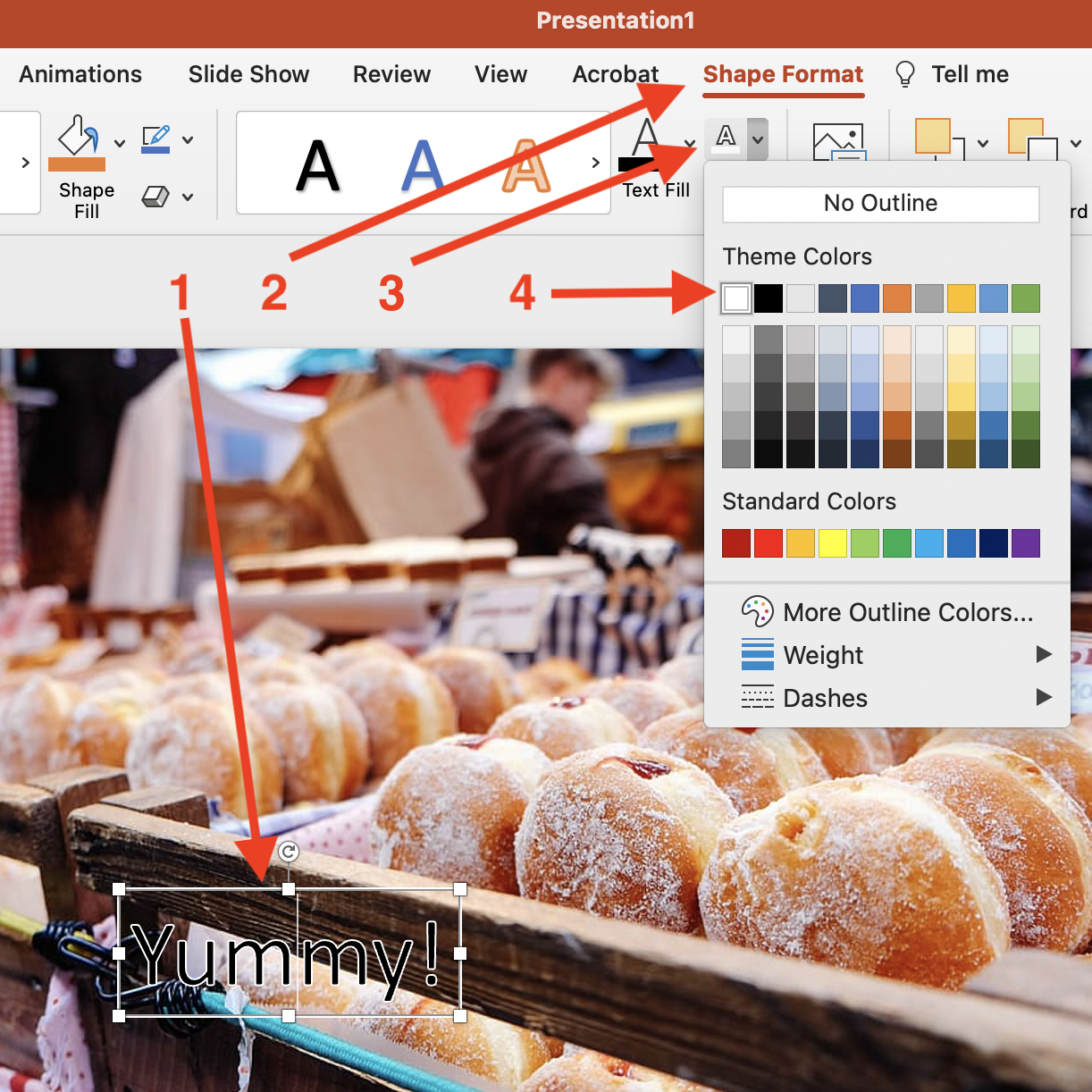Pick the gold theme color swatch
This screenshot has width=1092, height=1092.
coord(962,298)
